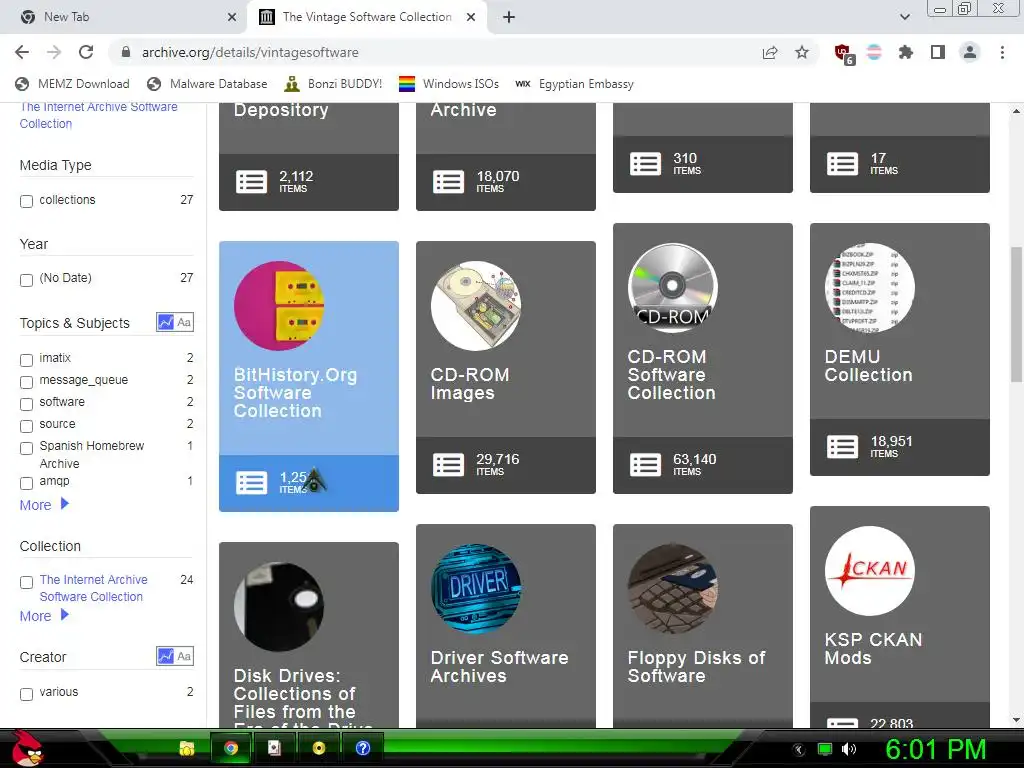Check the source topic filter
Image resolution: width=1024 pixels, height=768 pixels.
[x=26, y=426]
